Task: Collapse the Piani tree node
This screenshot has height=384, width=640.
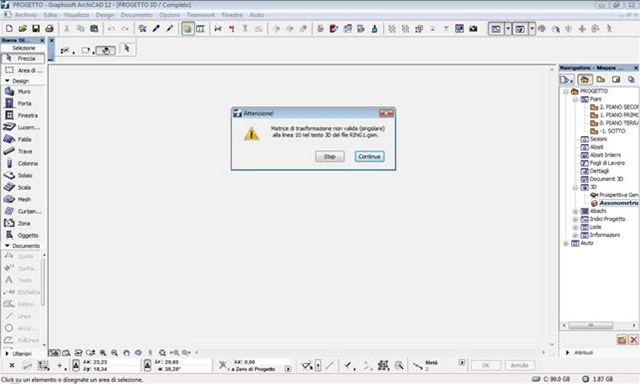Action: (575, 99)
